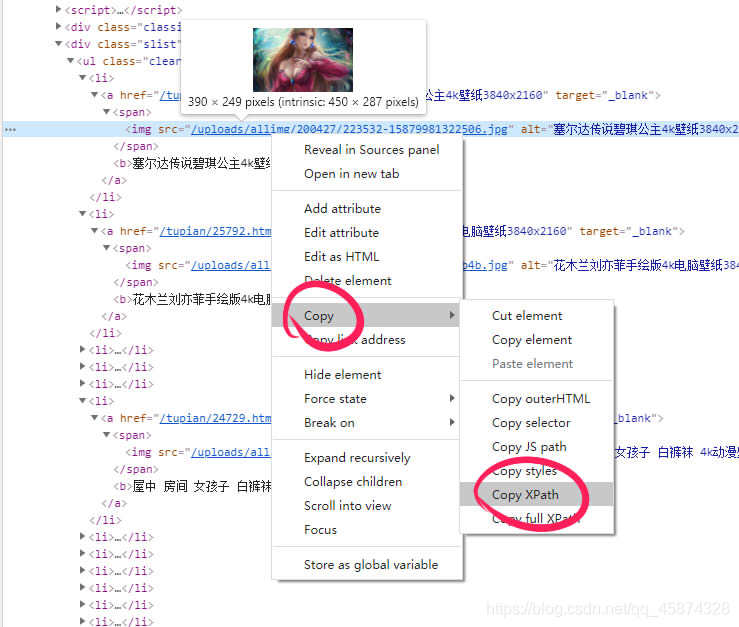
Task: Open the selected img src uploads link
Action: pos(349,129)
